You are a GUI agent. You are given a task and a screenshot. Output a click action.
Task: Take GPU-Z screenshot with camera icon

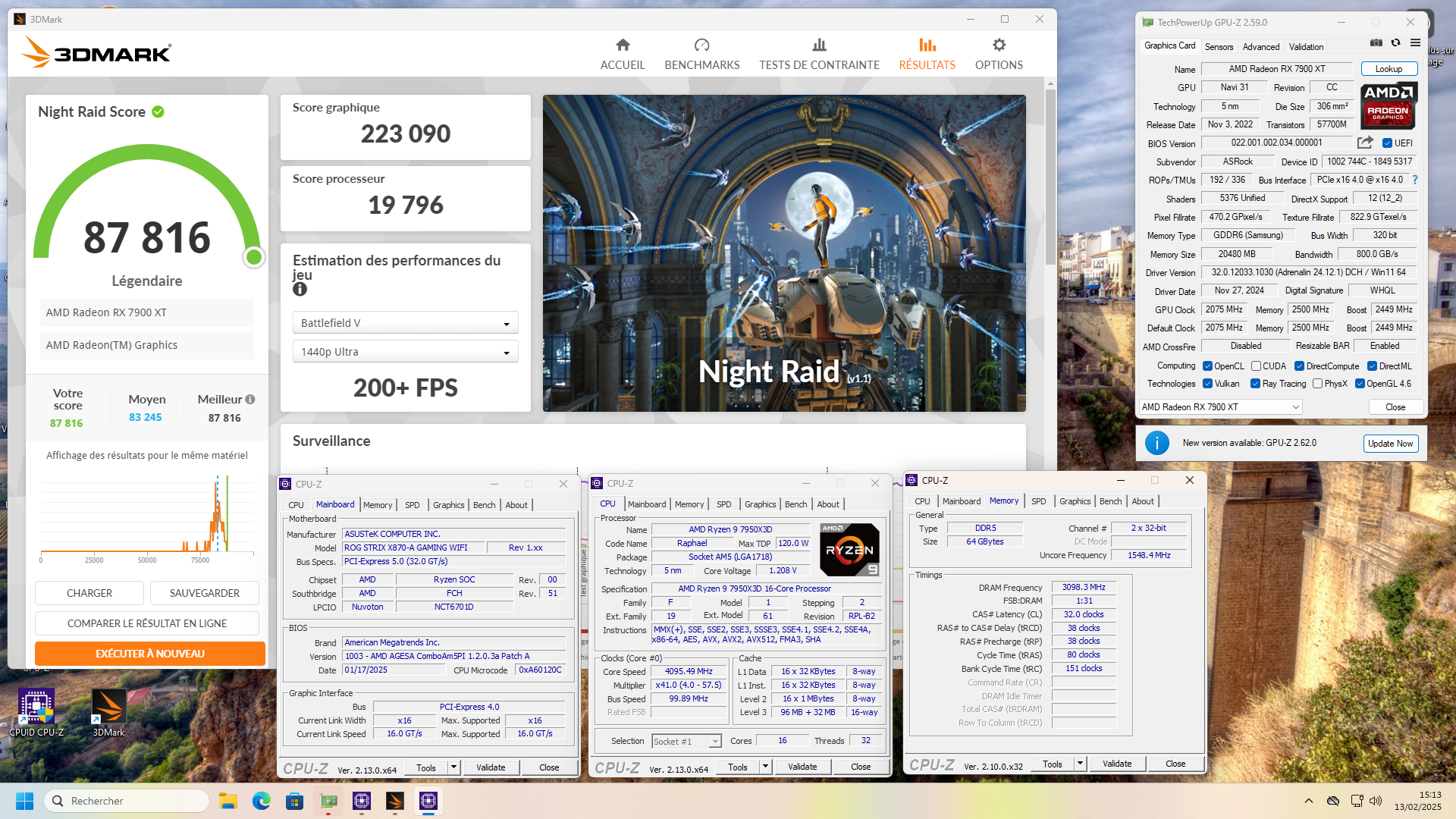(x=1376, y=43)
